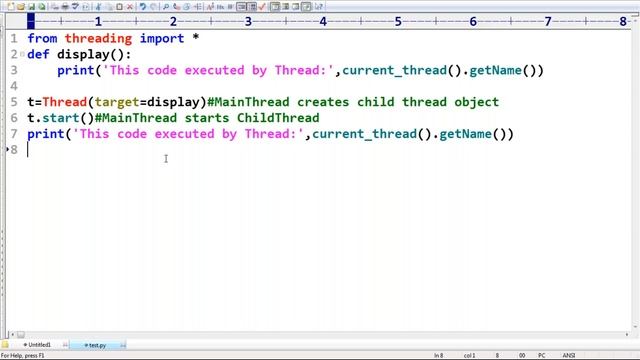Viewport: 640px width, 360px height.
Task: Click 'ANSI' encoding in status bar
Action: coord(569,356)
